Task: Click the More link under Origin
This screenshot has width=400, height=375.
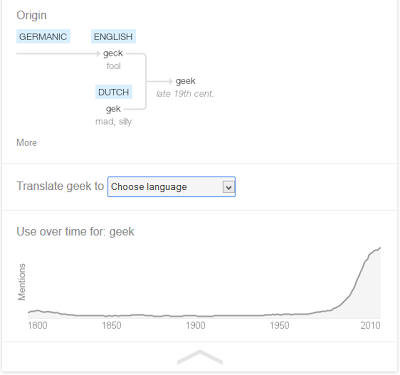Action: [27, 143]
